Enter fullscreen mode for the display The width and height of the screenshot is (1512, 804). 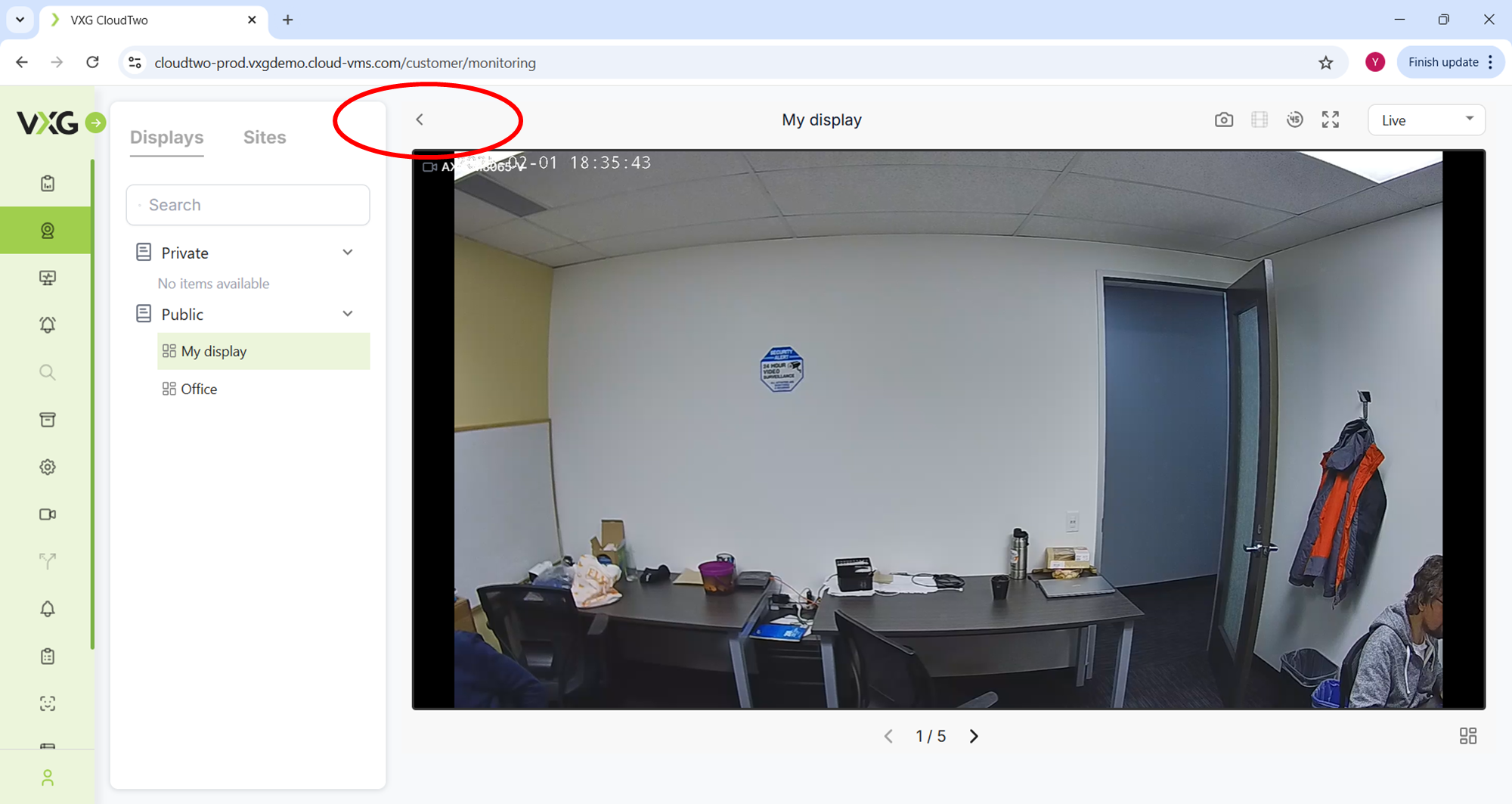1330,120
